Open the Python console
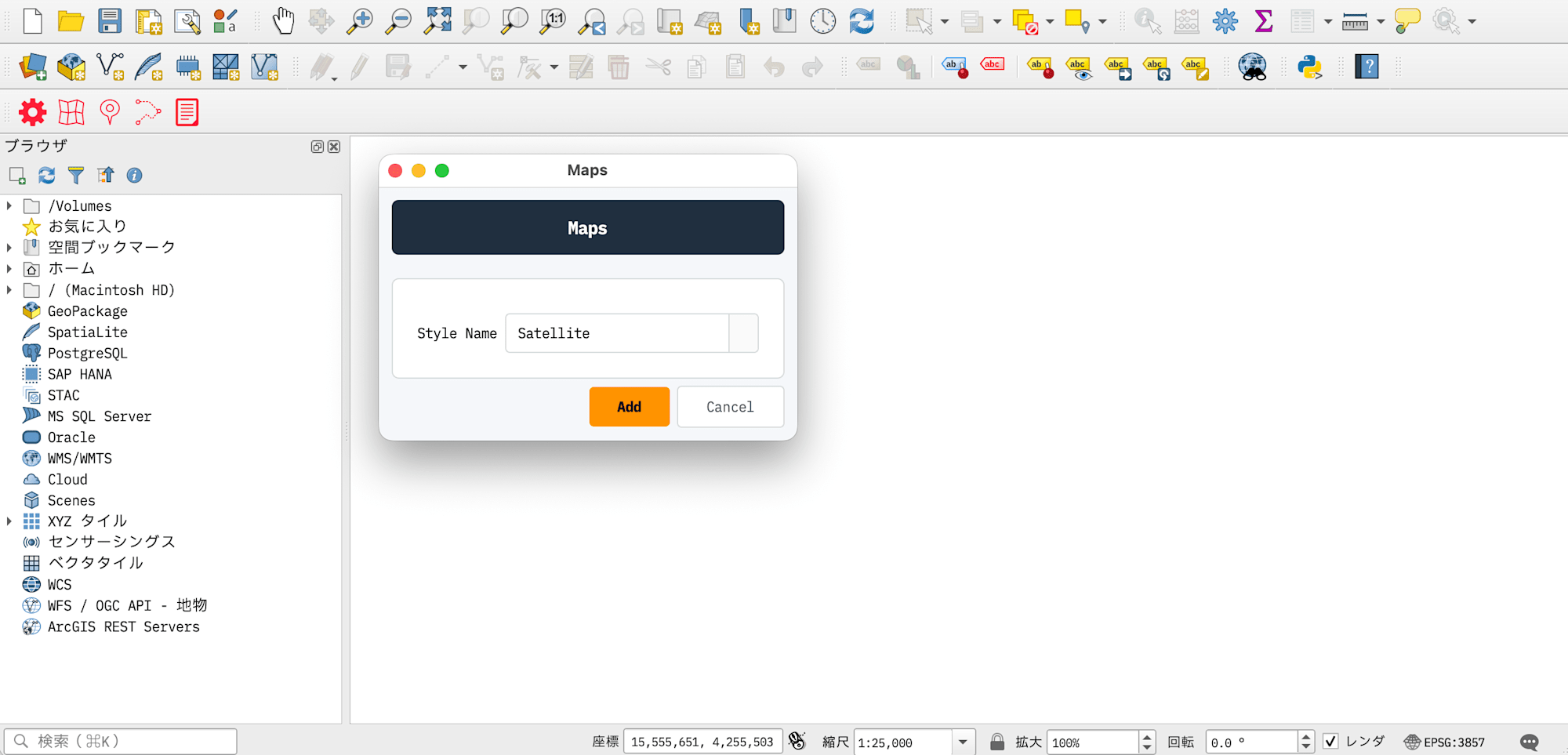Screen dimensions: 1568x755 click(1309, 67)
